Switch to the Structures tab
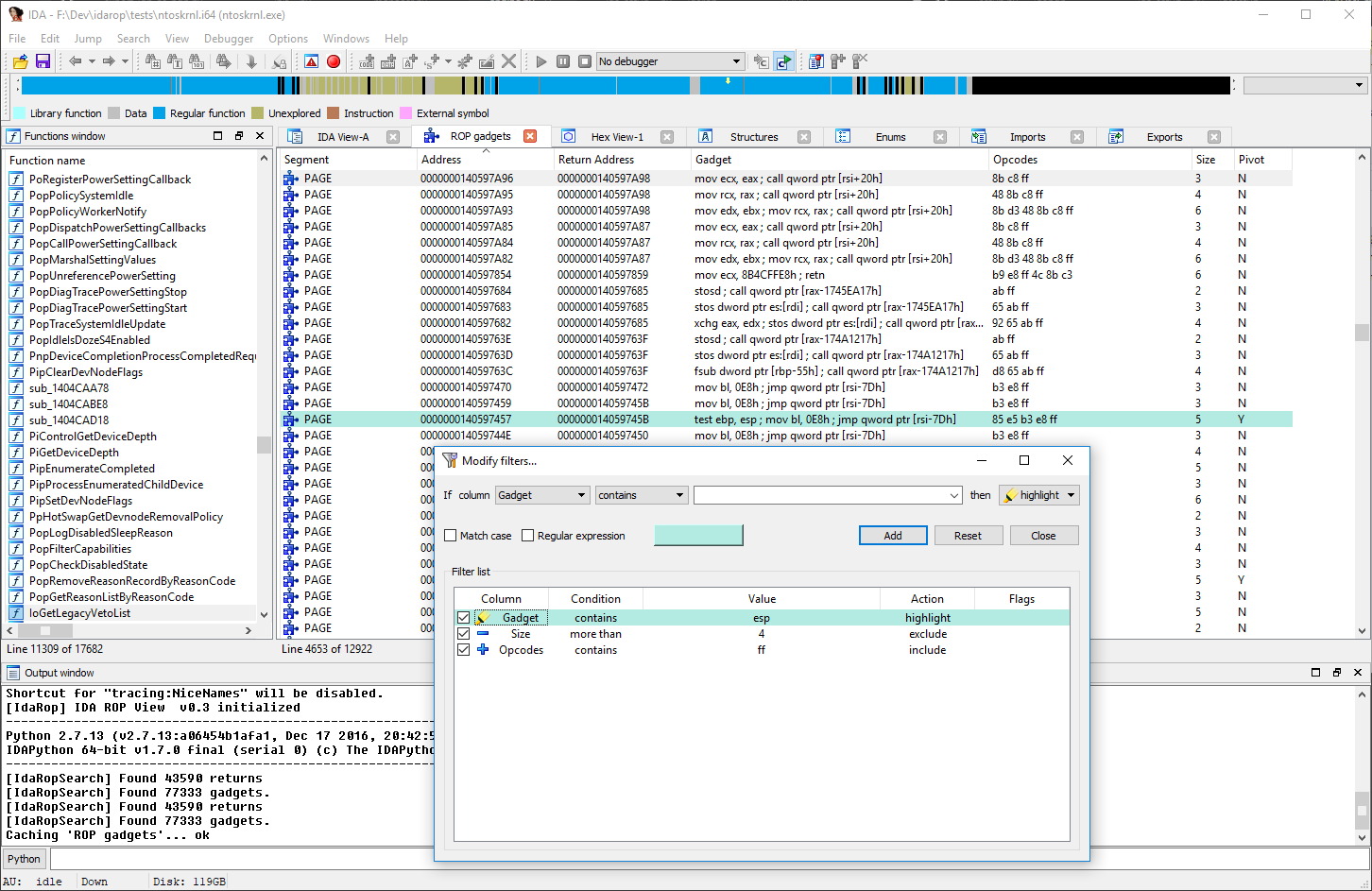This screenshot has height=891, width=1372. tap(754, 137)
